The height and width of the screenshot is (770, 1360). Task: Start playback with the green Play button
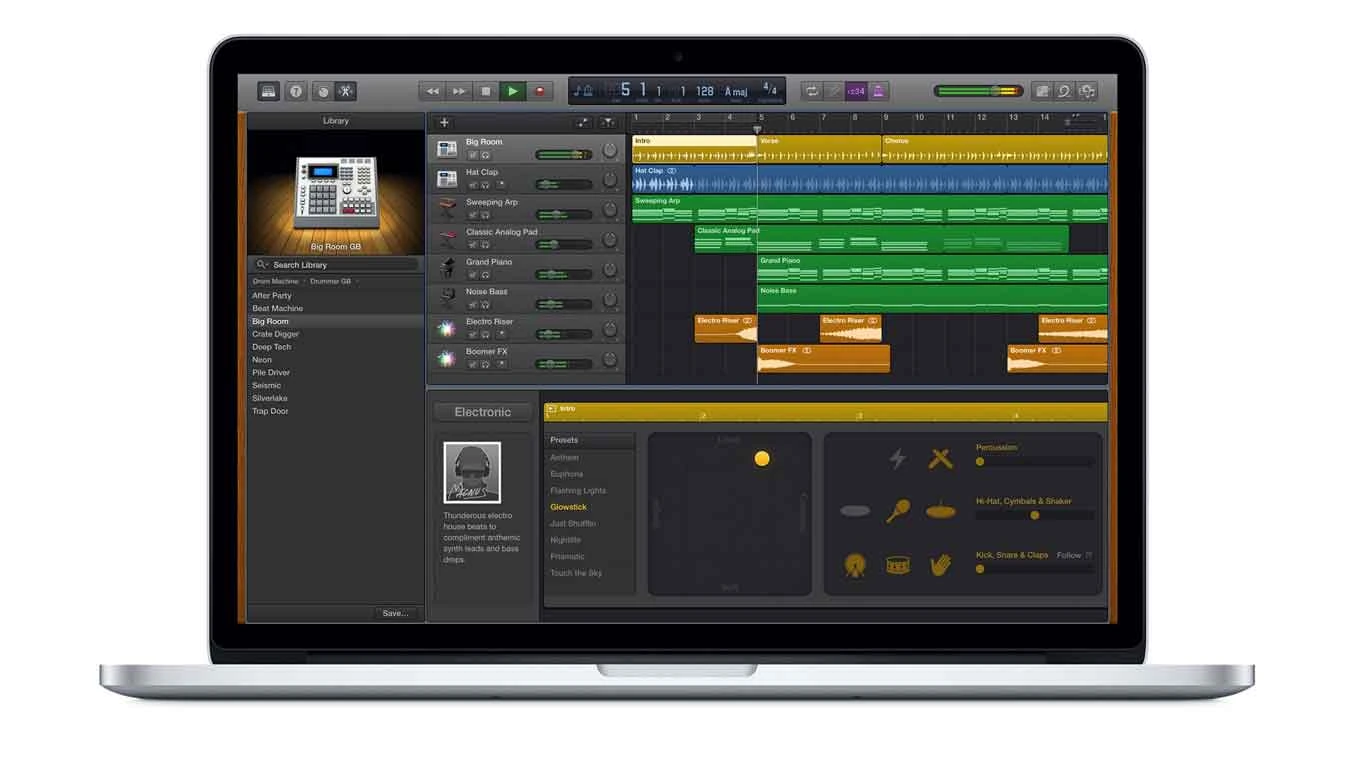point(513,91)
